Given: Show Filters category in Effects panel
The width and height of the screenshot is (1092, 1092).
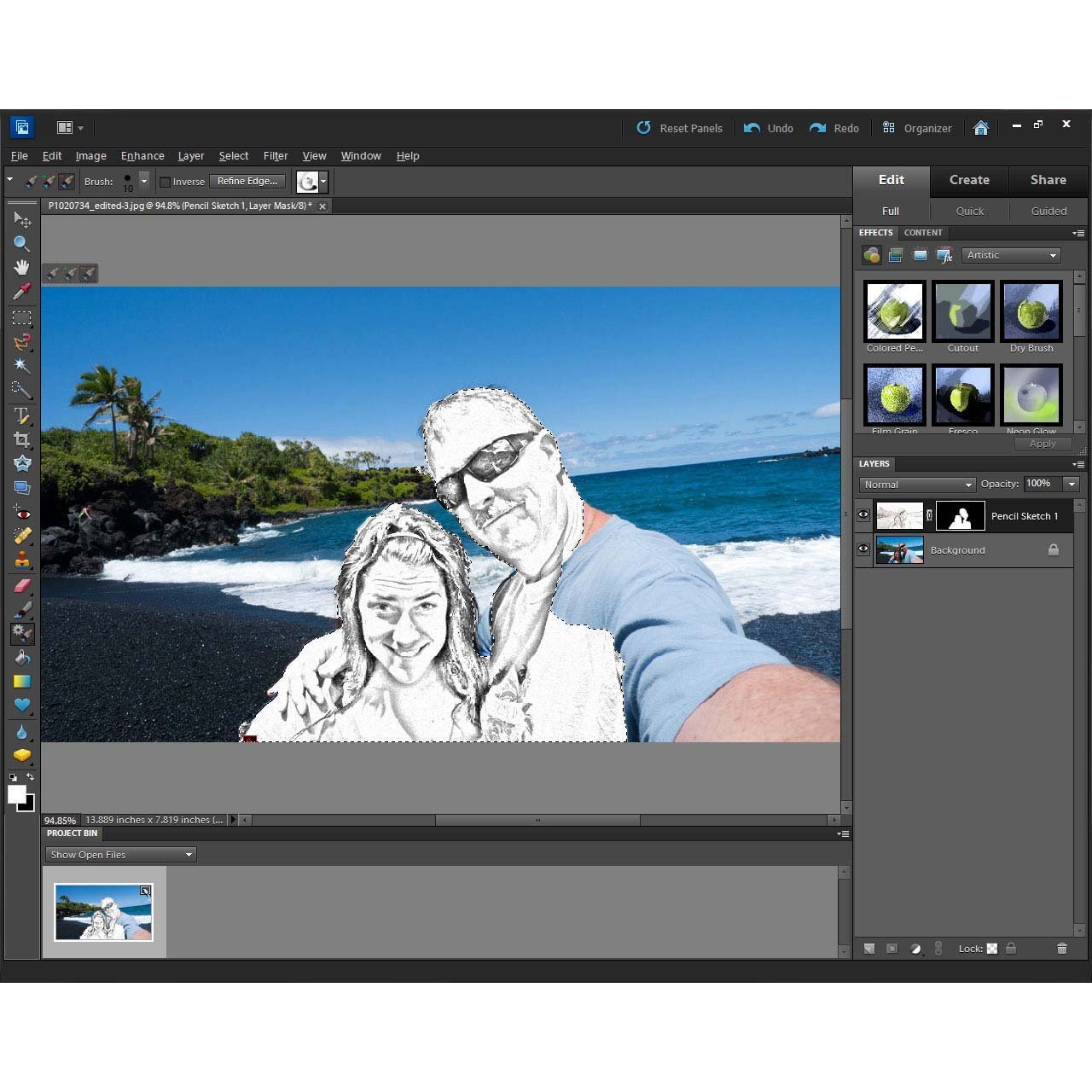Looking at the screenshot, I should (x=871, y=255).
